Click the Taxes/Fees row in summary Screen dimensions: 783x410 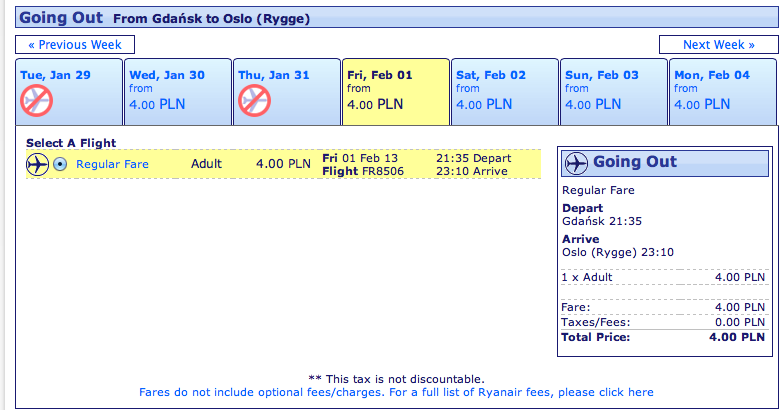(x=663, y=322)
